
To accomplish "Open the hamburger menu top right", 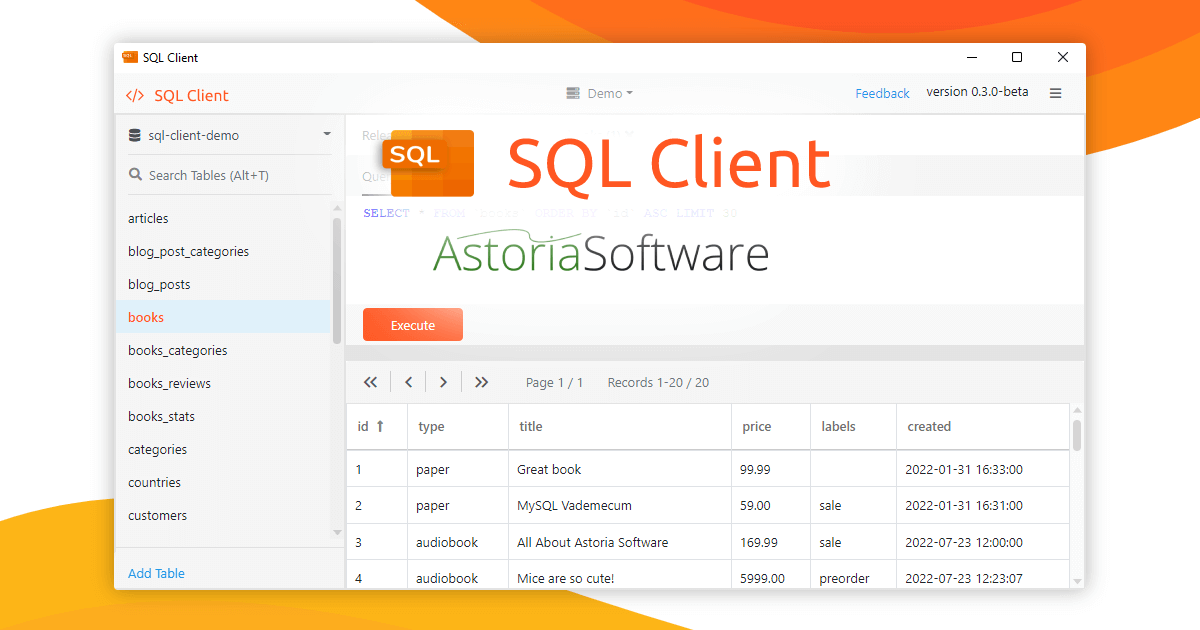I will click(x=1055, y=92).
